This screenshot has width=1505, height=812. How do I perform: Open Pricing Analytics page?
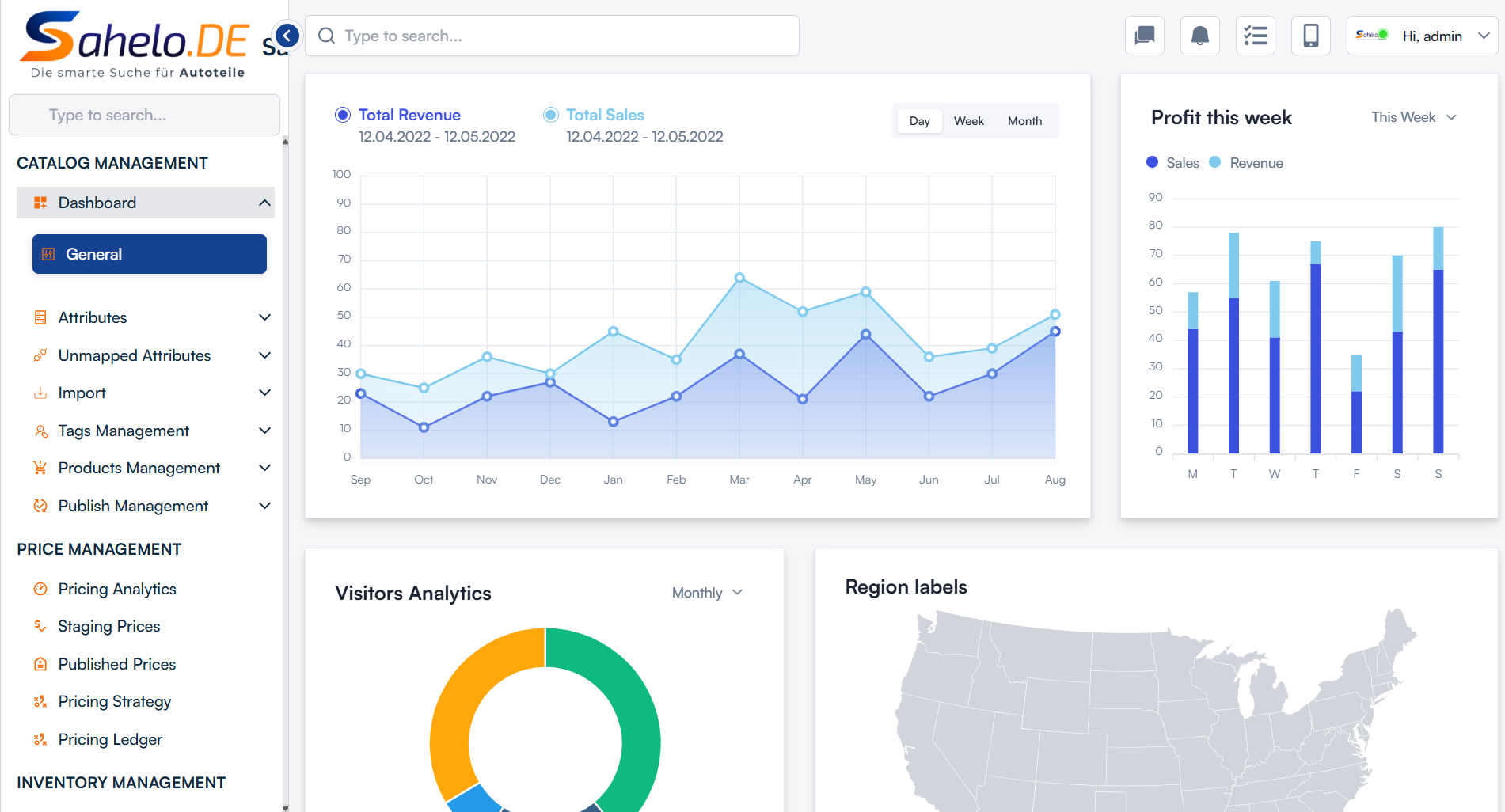(117, 589)
